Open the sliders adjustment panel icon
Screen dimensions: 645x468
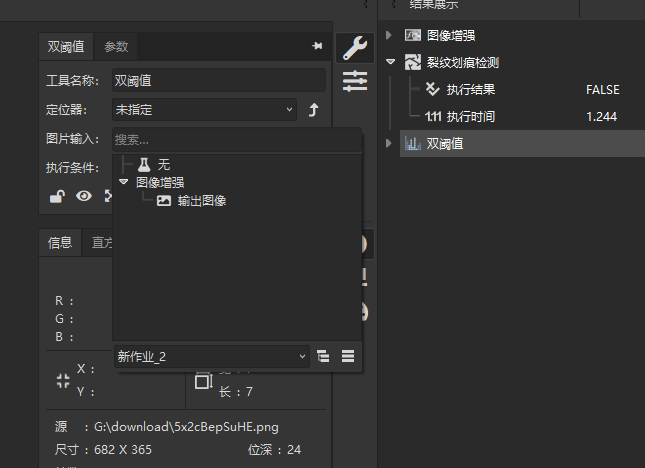[353, 81]
